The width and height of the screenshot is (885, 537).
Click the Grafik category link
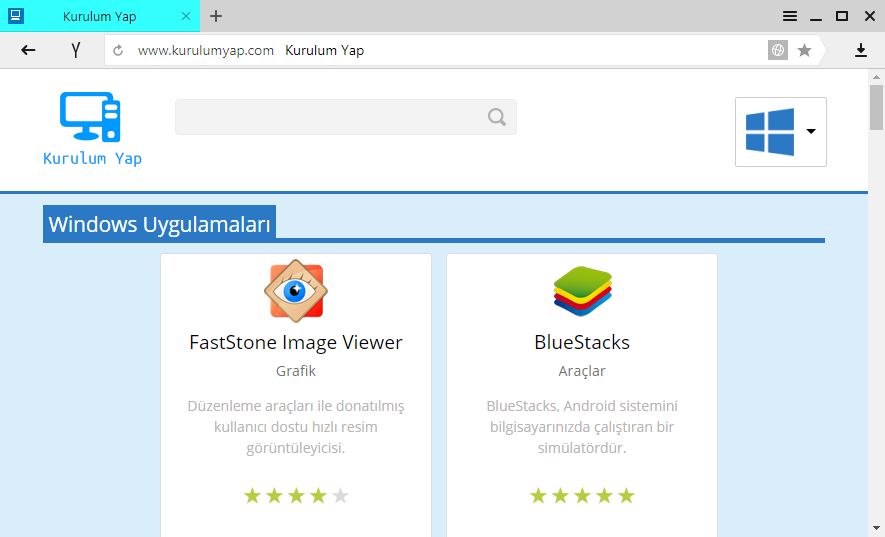point(295,371)
